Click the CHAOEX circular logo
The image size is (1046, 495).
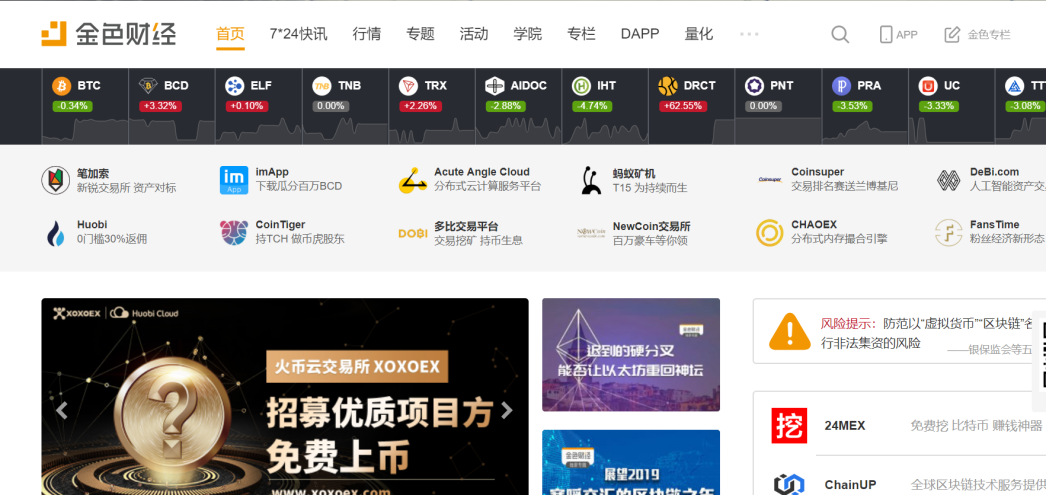[x=770, y=233]
